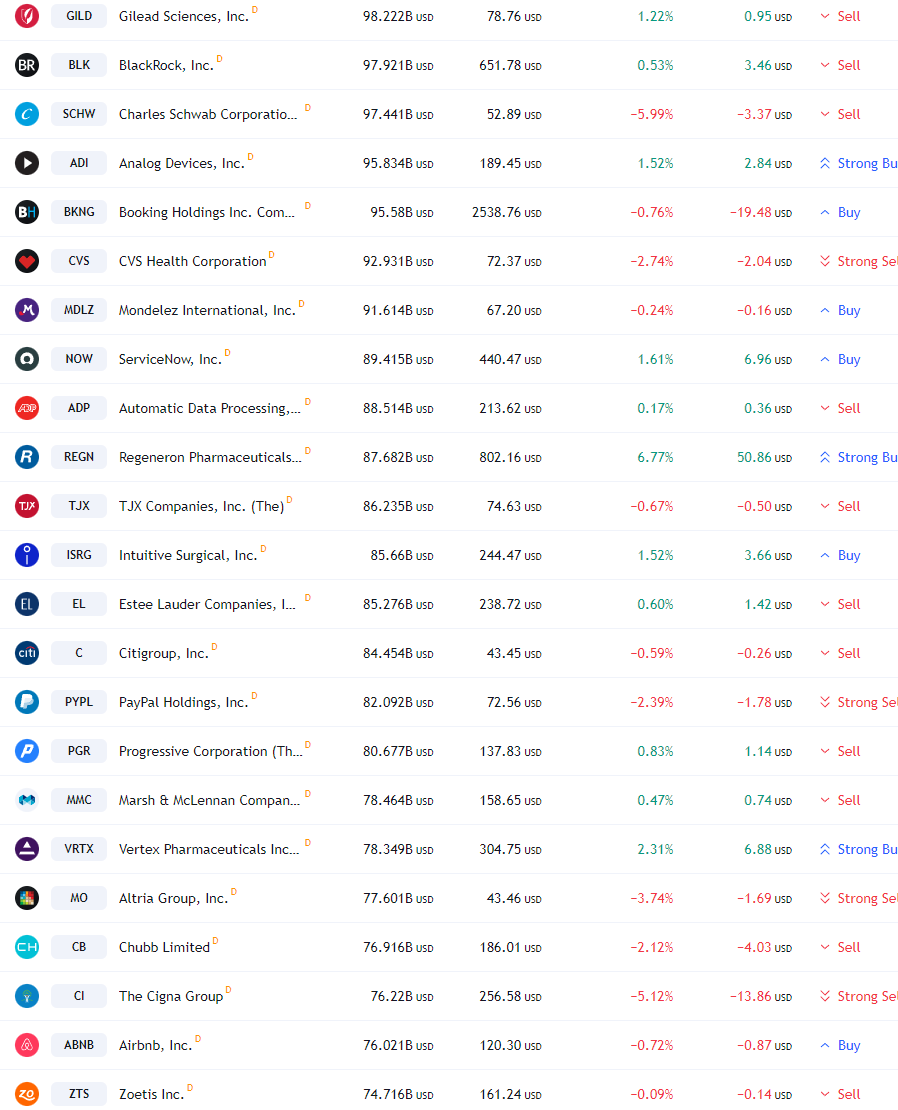Image resolution: width=898 pixels, height=1110 pixels.
Task: Click change 6.77% for Regeneron
Action: click(655, 457)
